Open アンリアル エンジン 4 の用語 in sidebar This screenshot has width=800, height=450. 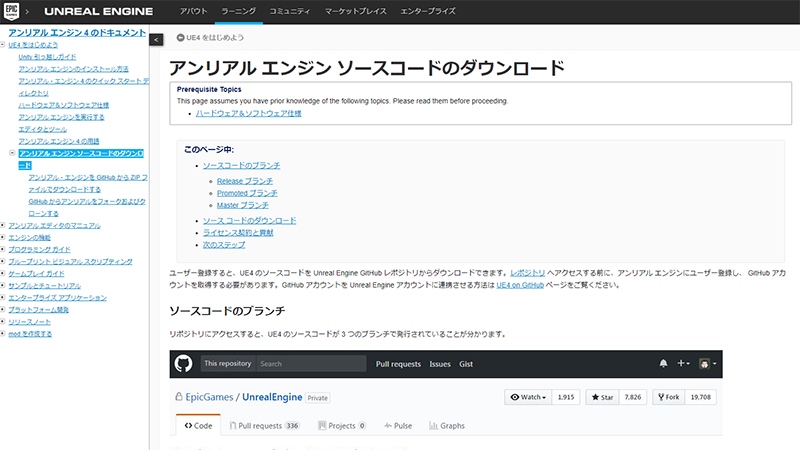point(59,141)
